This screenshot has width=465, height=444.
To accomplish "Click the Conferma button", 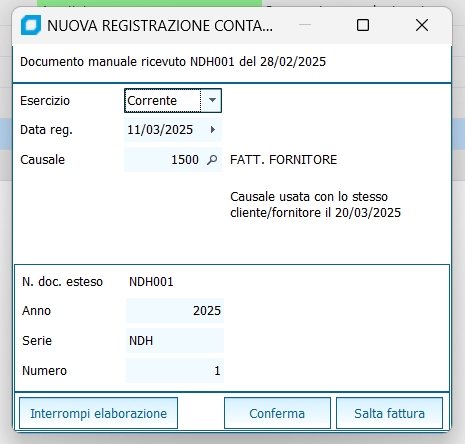I will [277, 413].
